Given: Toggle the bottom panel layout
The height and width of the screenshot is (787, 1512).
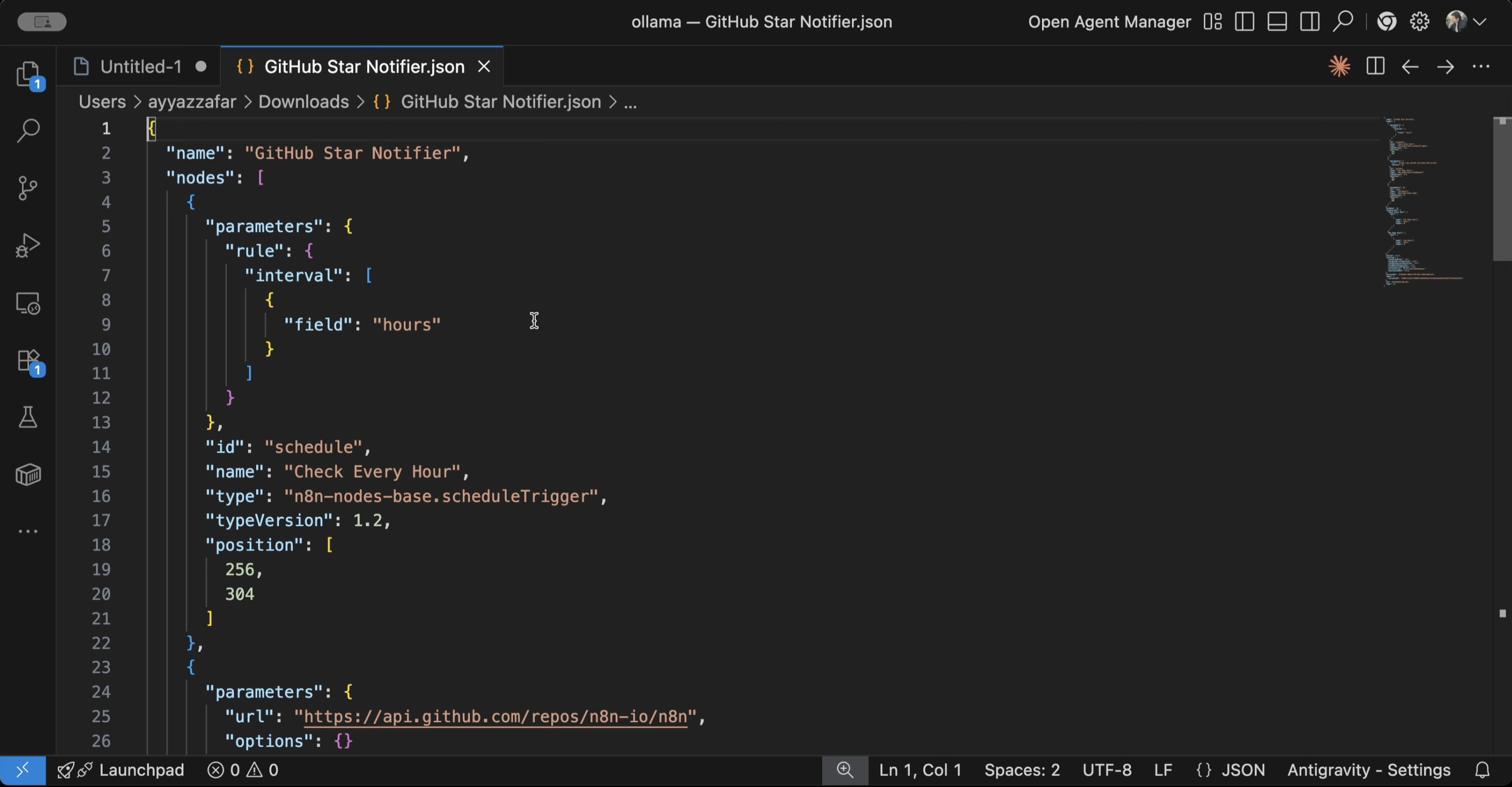Looking at the screenshot, I should pyautogui.click(x=1277, y=22).
